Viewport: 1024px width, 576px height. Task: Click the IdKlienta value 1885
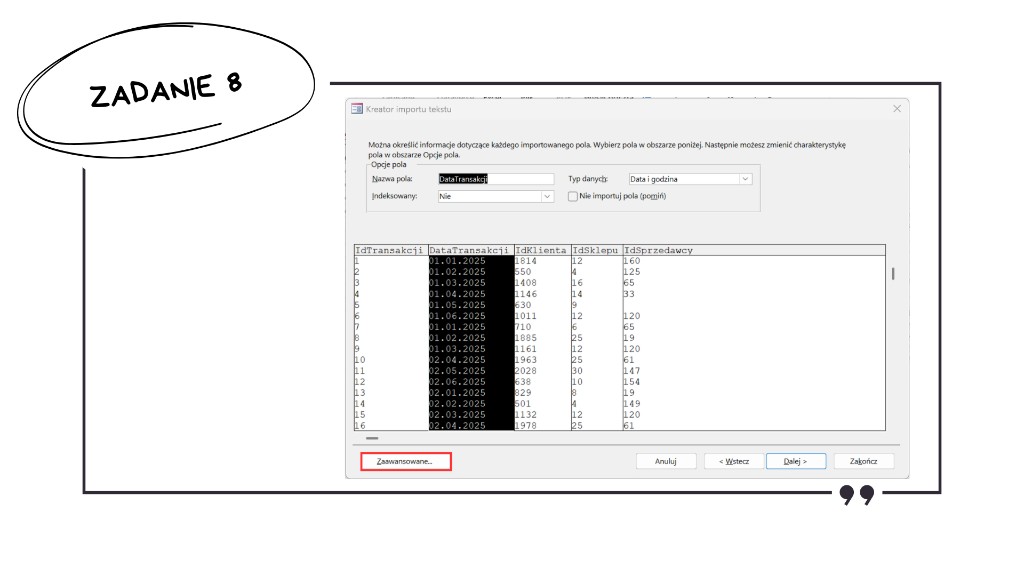[x=526, y=338]
